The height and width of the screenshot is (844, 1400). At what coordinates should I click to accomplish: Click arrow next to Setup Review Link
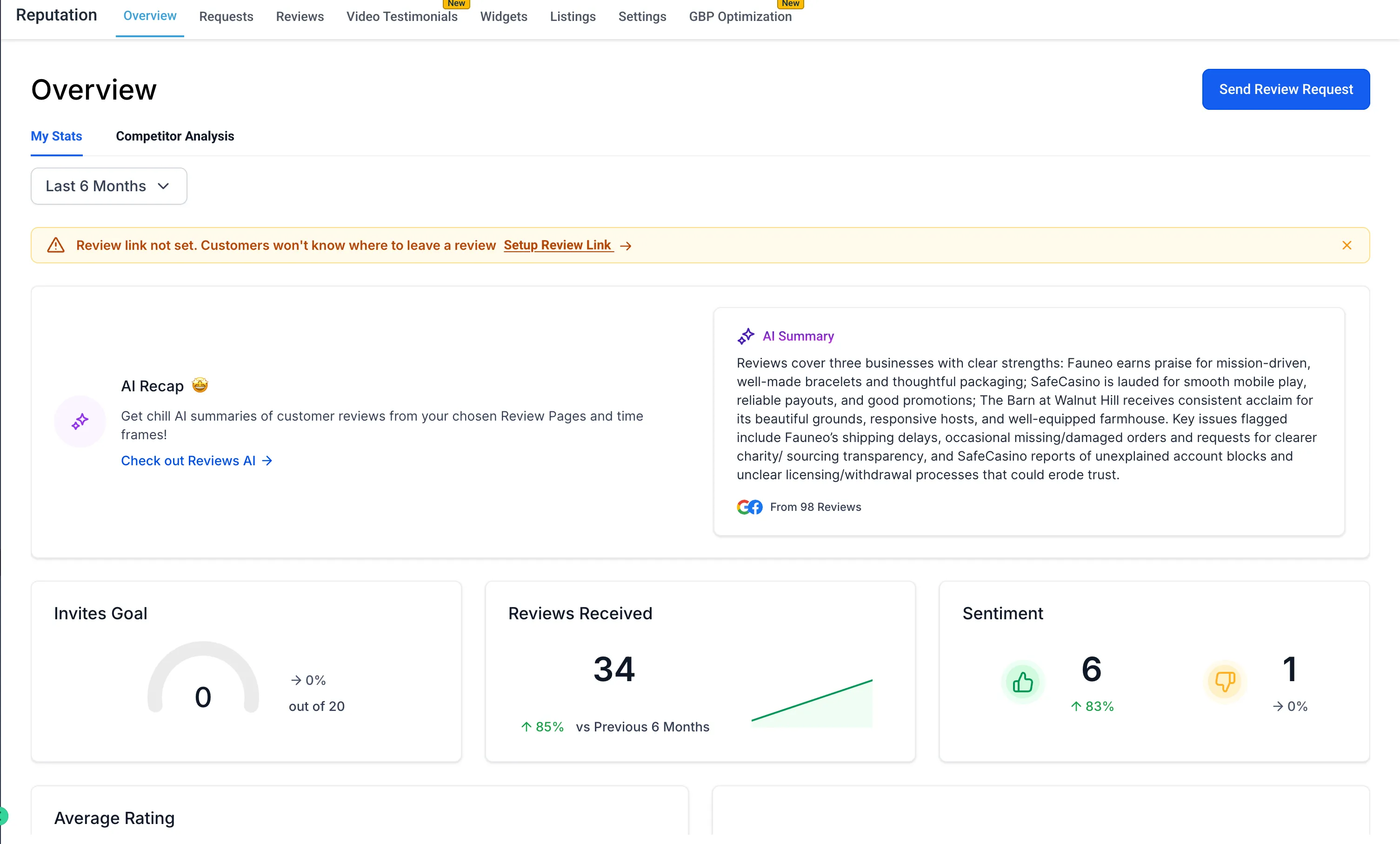click(626, 246)
